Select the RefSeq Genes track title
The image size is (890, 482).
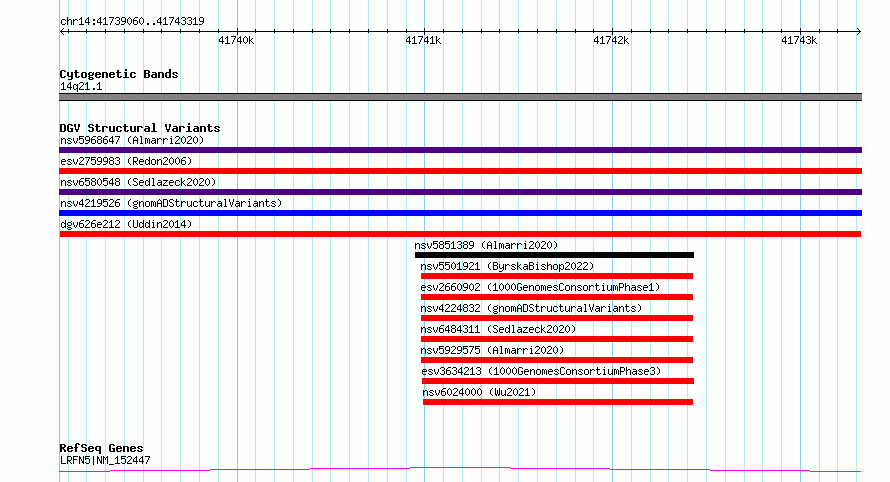coord(102,448)
